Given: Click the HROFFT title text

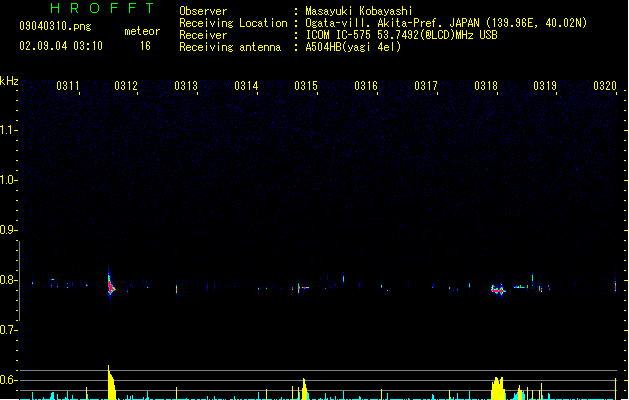Looking at the screenshot, I should 103,8.
